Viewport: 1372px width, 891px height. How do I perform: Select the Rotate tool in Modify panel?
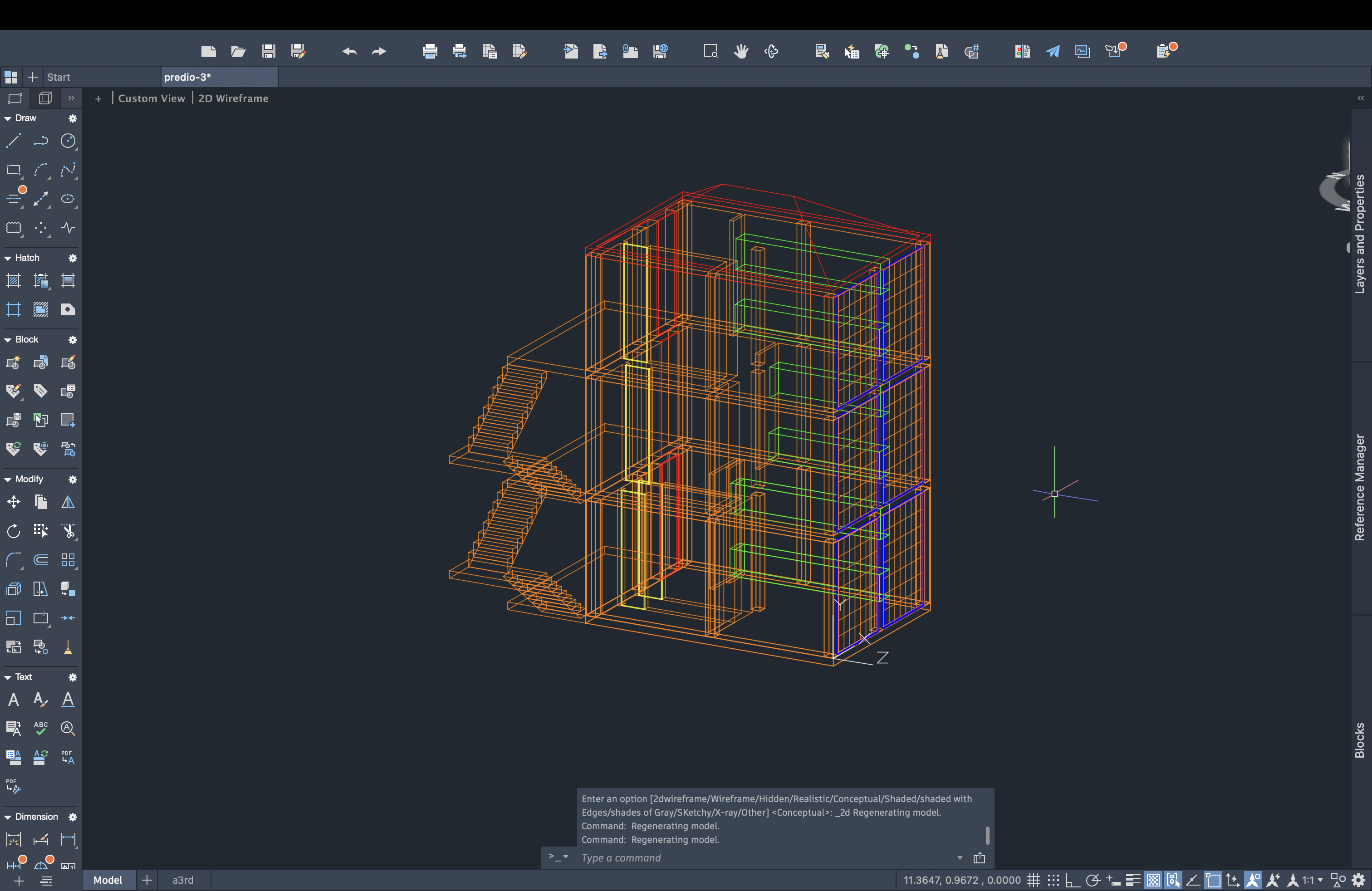pyautogui.click(x=13, y=531)
